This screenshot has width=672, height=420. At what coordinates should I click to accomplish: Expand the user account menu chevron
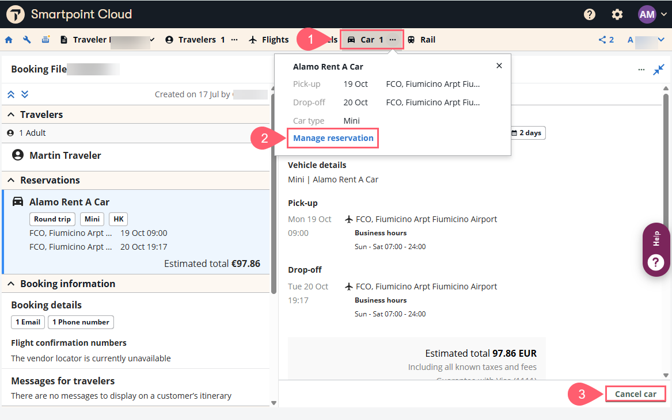coord(663,14)
